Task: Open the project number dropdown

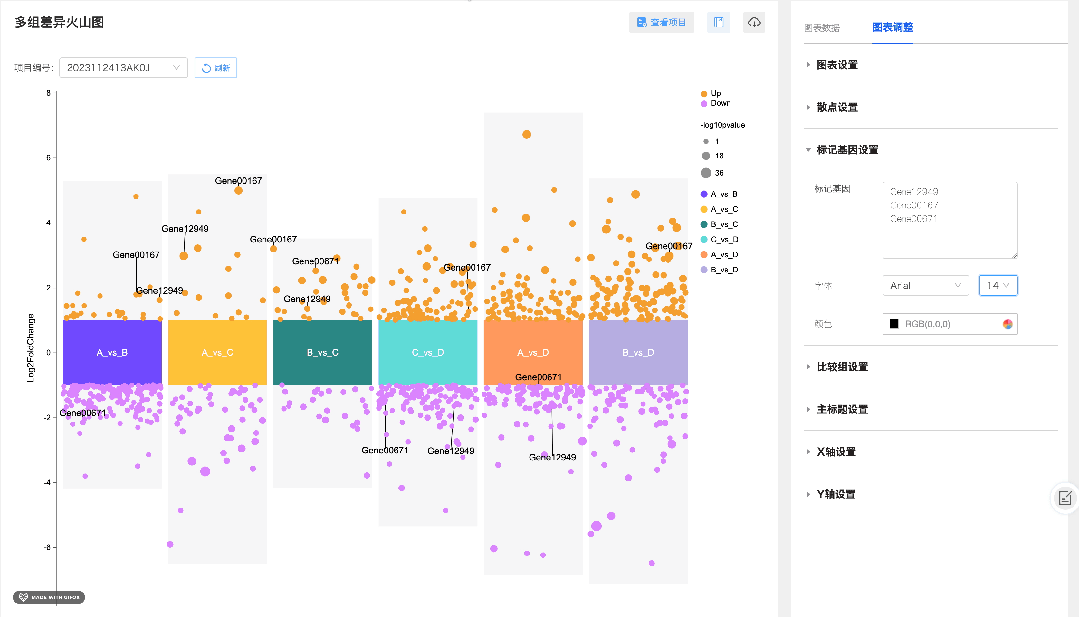Action: [x=123, y=68]
